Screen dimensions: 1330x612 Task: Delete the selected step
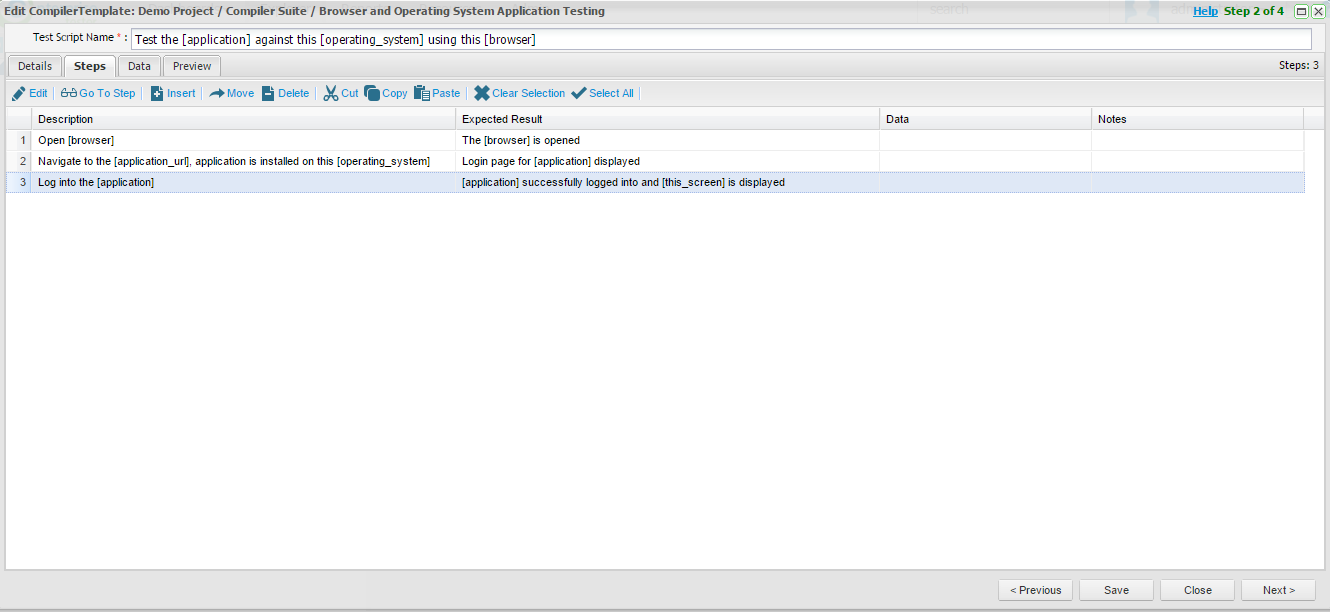[x=268, y=93]
